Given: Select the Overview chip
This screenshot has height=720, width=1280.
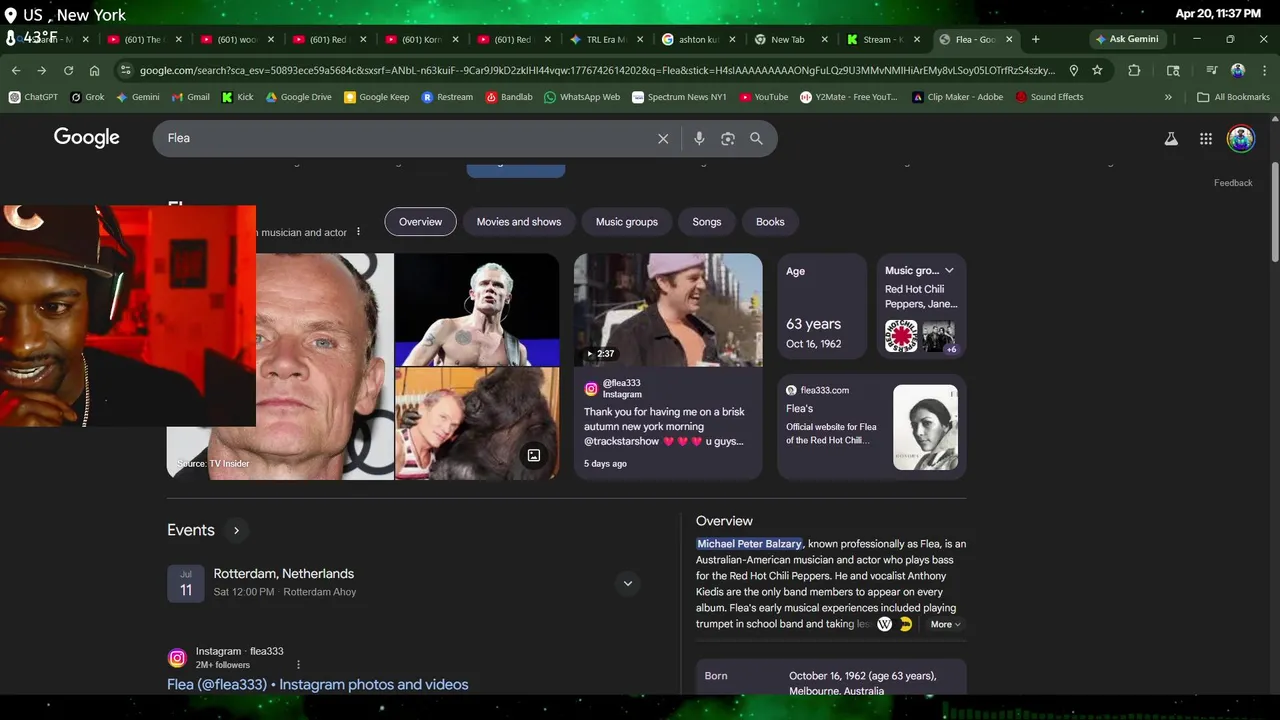Looking at the screenshot, I should click(420, 222).
